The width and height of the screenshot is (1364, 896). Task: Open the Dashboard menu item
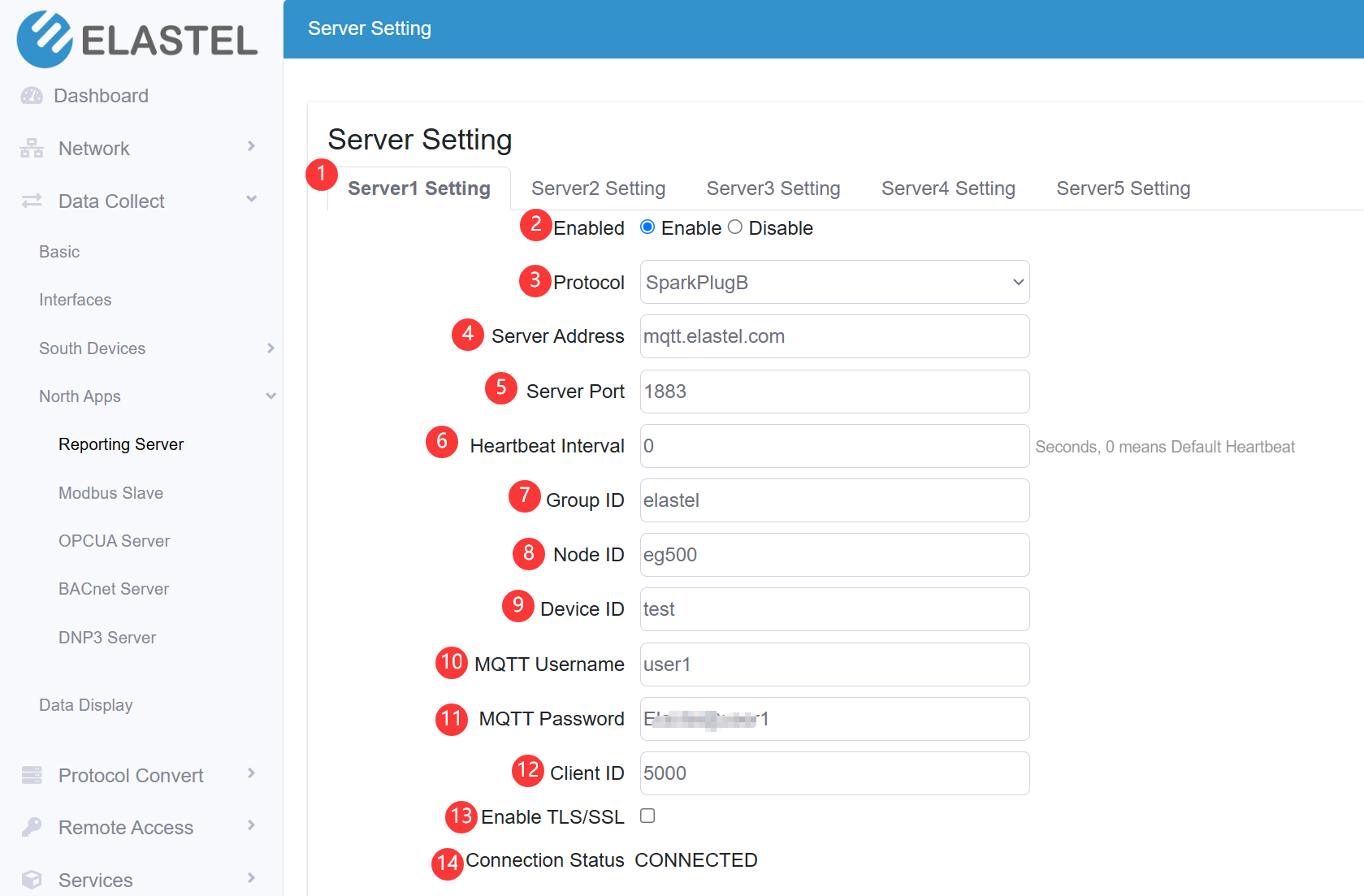pos(101,96)
